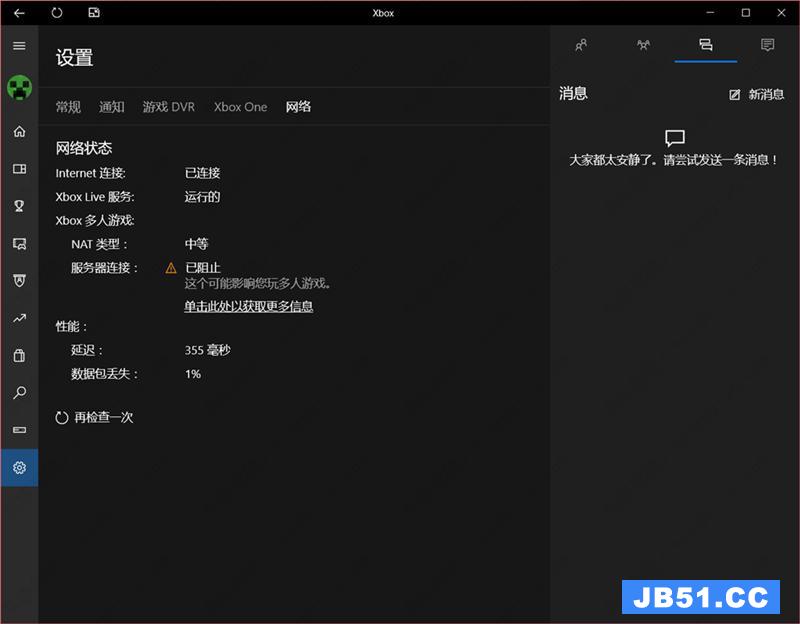Open the Store shopping bag icon

[x=19, y=356]
